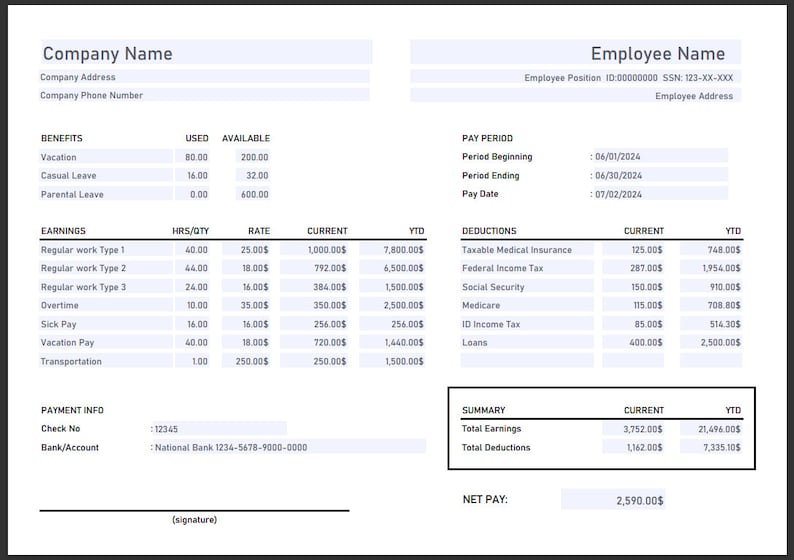Select Casual Leave used 16.00 cell
The width and height of the screenshot is (794, 560).
pos(192,175)
